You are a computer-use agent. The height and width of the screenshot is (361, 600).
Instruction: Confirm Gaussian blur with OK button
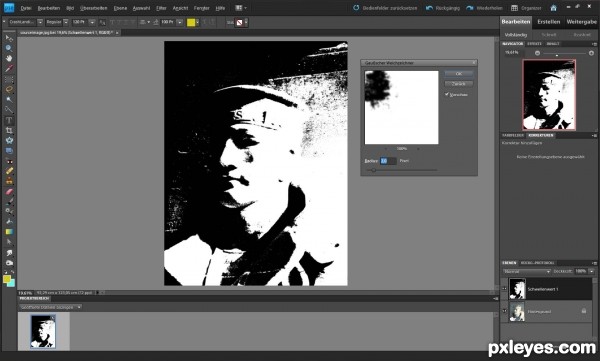[459, 74]
